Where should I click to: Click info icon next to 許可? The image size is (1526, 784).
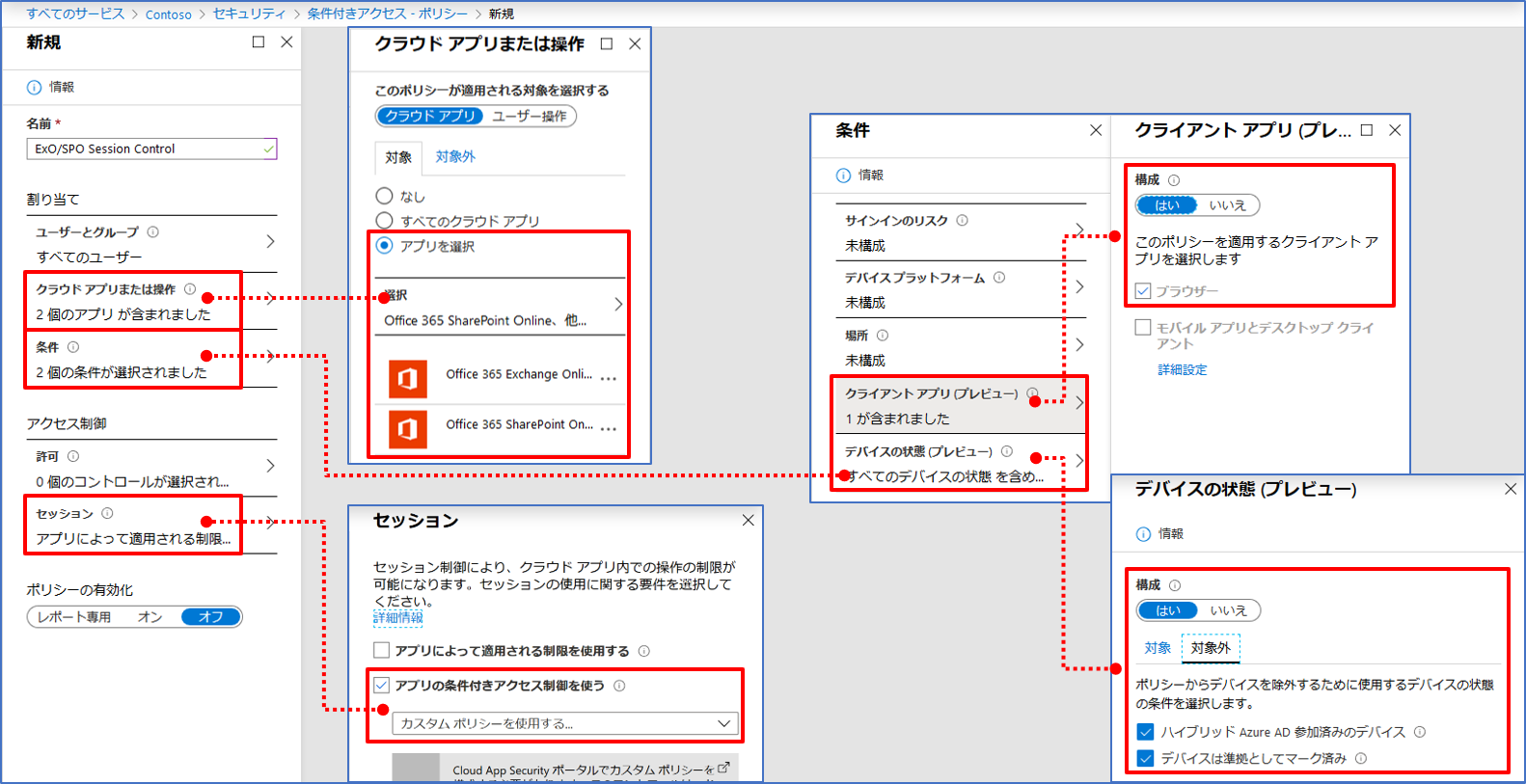coord(73,456)
